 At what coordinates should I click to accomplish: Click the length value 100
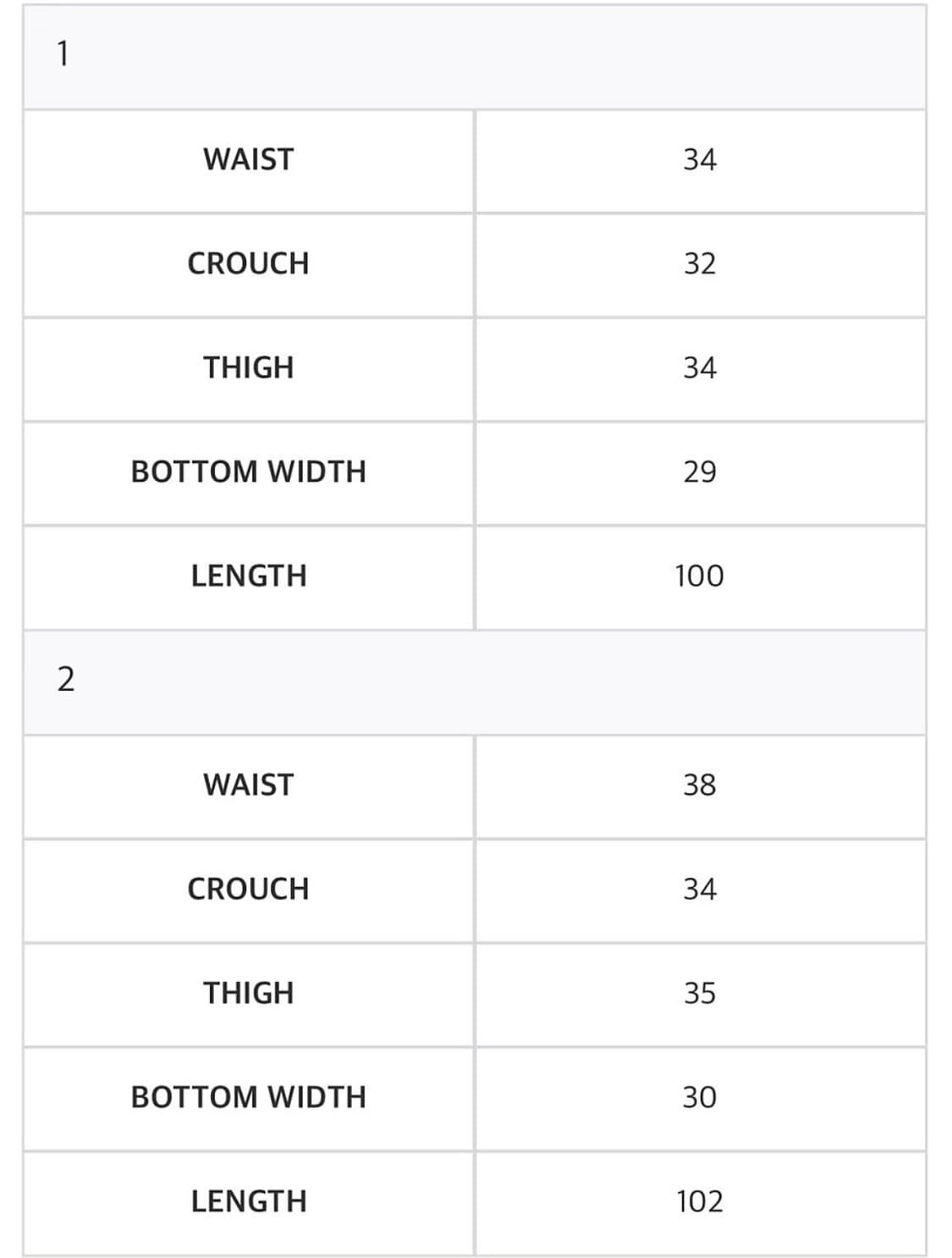pyautogui.click(x=700, y=577)
